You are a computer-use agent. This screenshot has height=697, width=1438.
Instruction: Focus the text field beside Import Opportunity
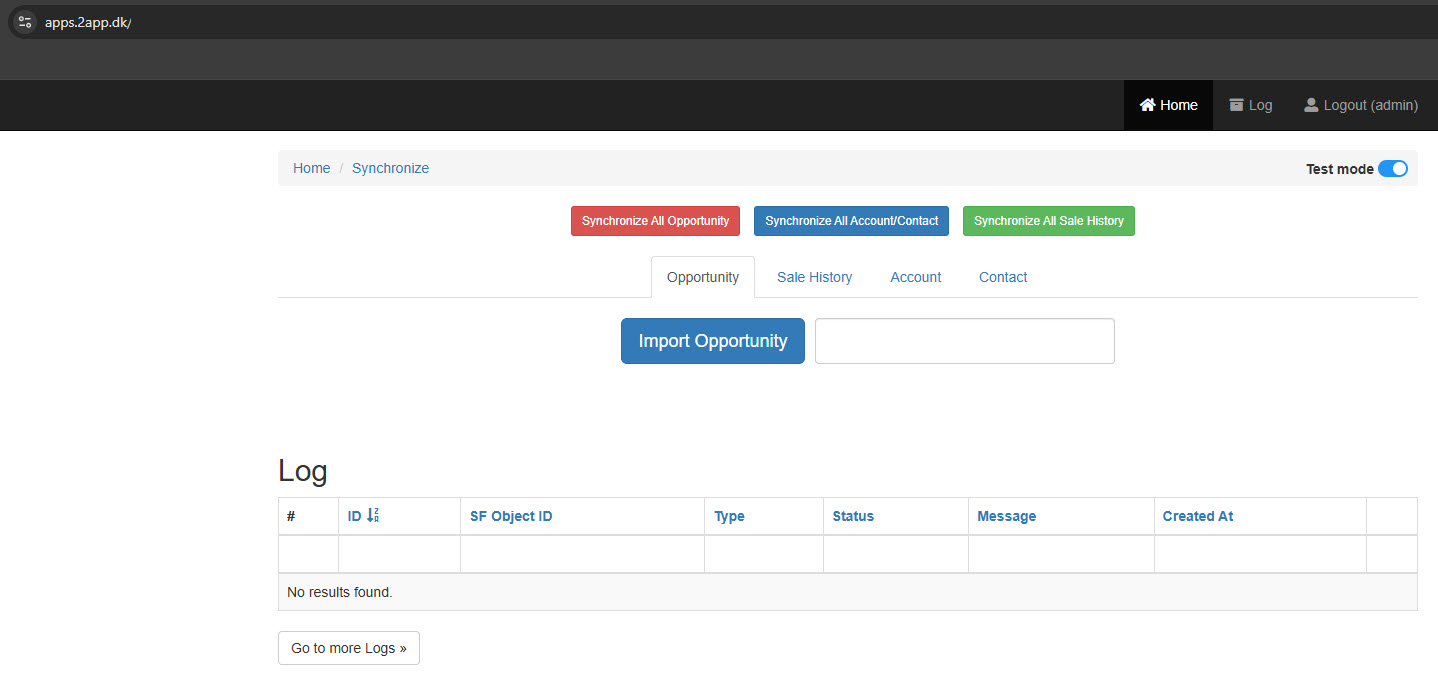point(964,341)
